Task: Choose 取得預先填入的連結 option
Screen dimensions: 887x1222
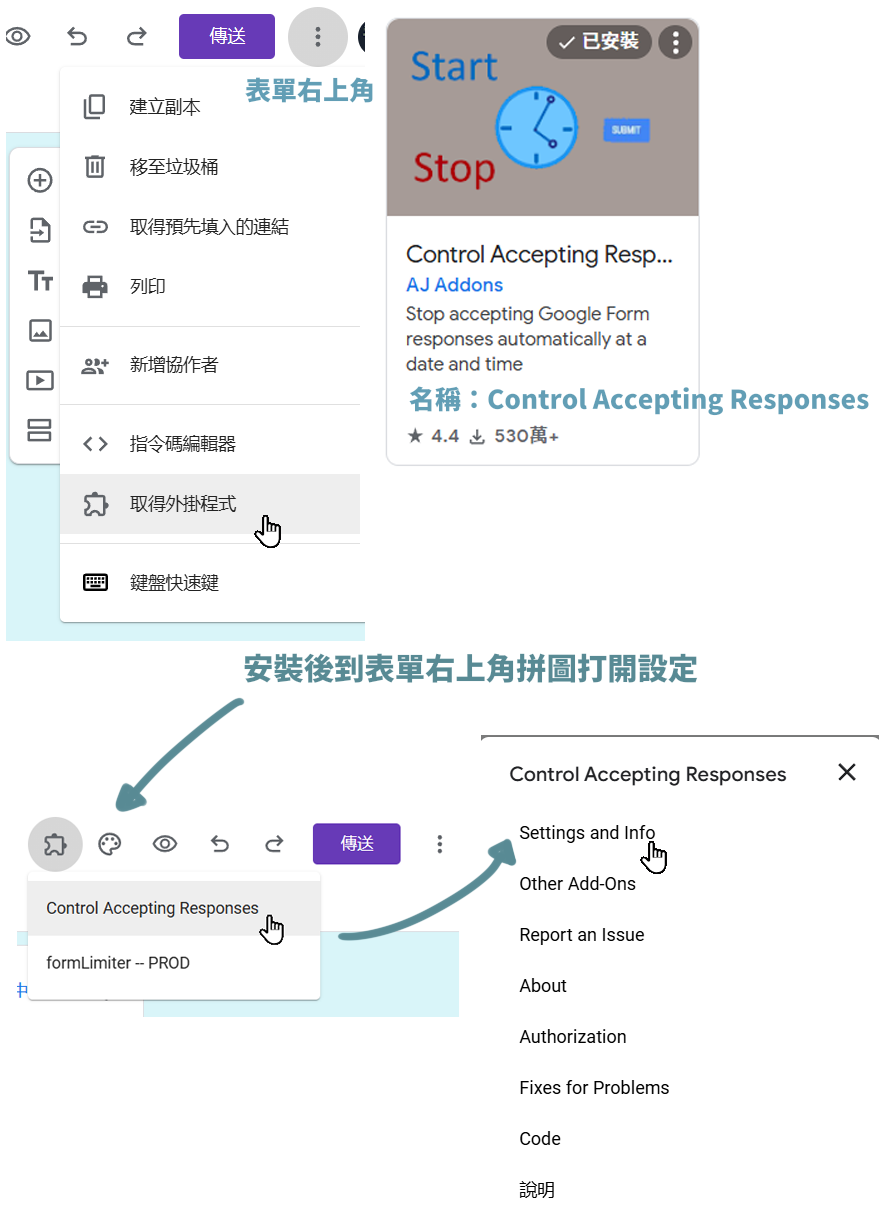Action: pos(210,227)
